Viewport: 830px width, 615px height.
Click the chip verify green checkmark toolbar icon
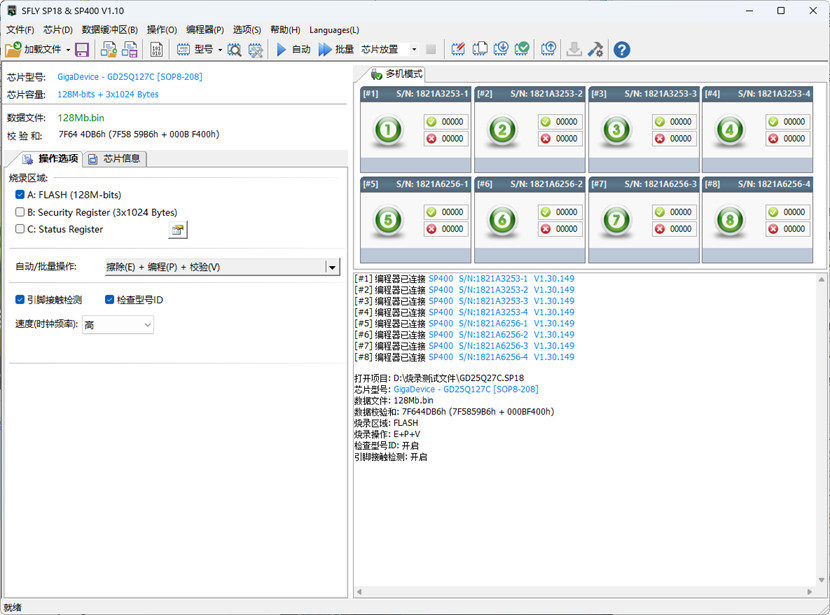point(521,49)
